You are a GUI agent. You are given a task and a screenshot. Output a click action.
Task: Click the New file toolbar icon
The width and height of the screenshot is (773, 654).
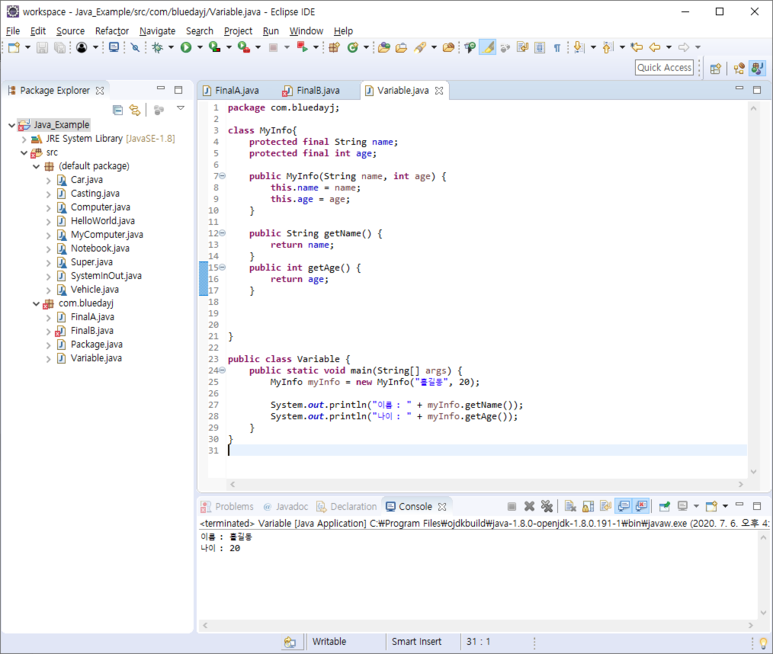14,47
